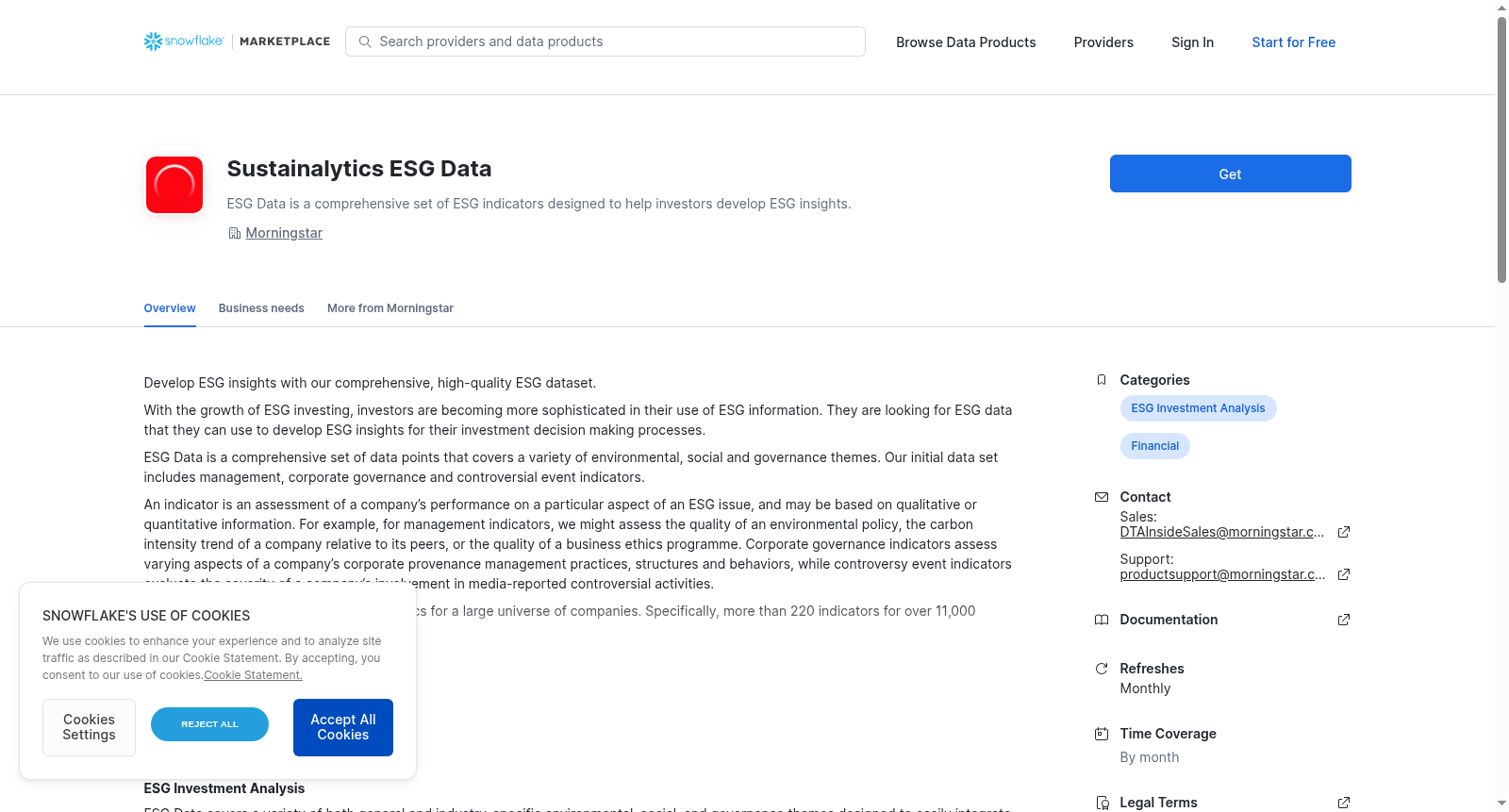The image size is (1509, 812).
Task: Switch to More from Morningstar tab
Action: click(390, 308)
